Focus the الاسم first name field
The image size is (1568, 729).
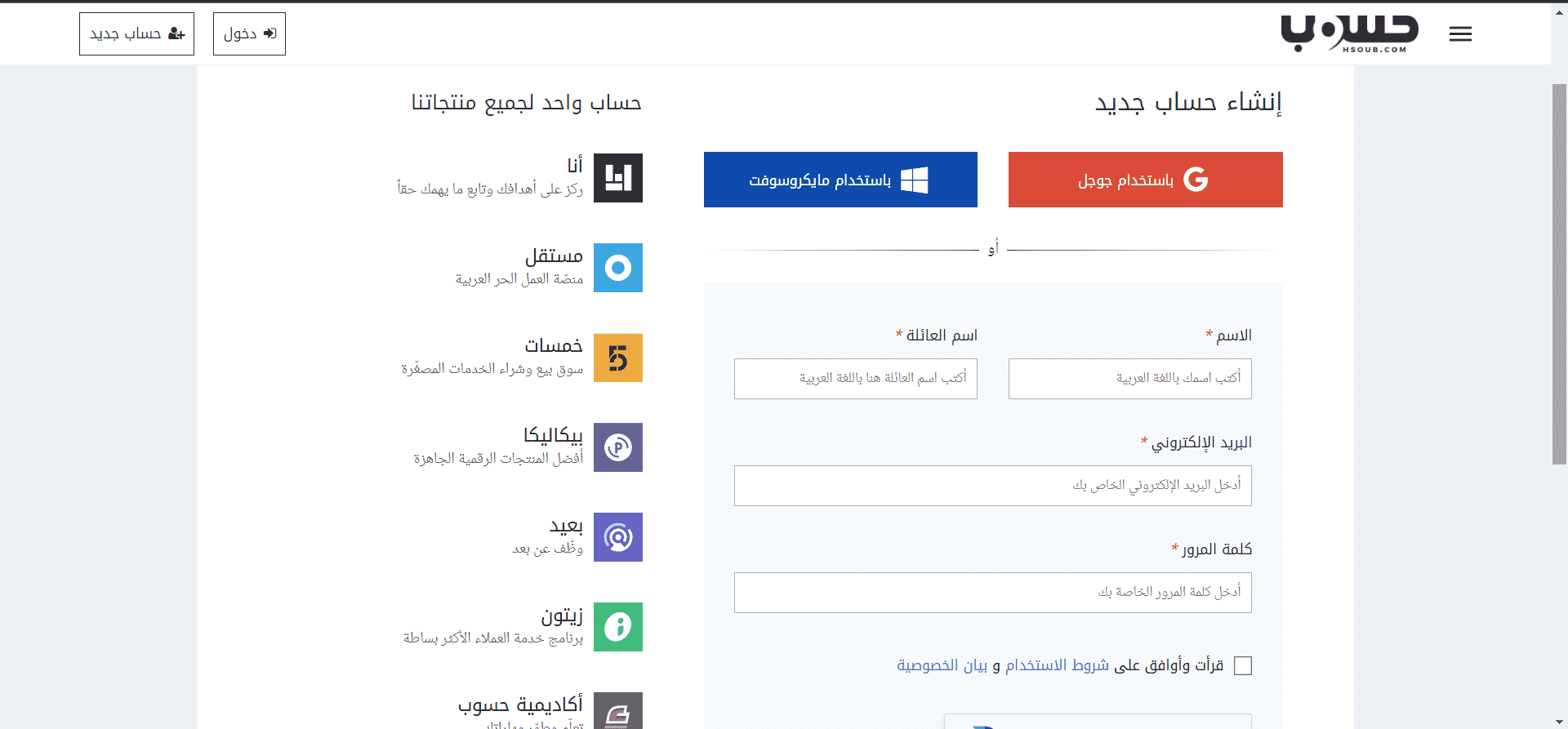click(1130, 379)
